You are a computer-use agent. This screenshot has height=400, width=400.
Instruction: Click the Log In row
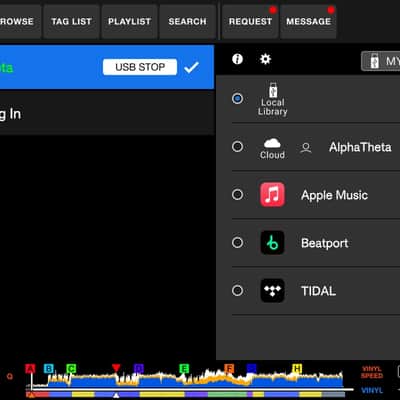pos(107,114)
